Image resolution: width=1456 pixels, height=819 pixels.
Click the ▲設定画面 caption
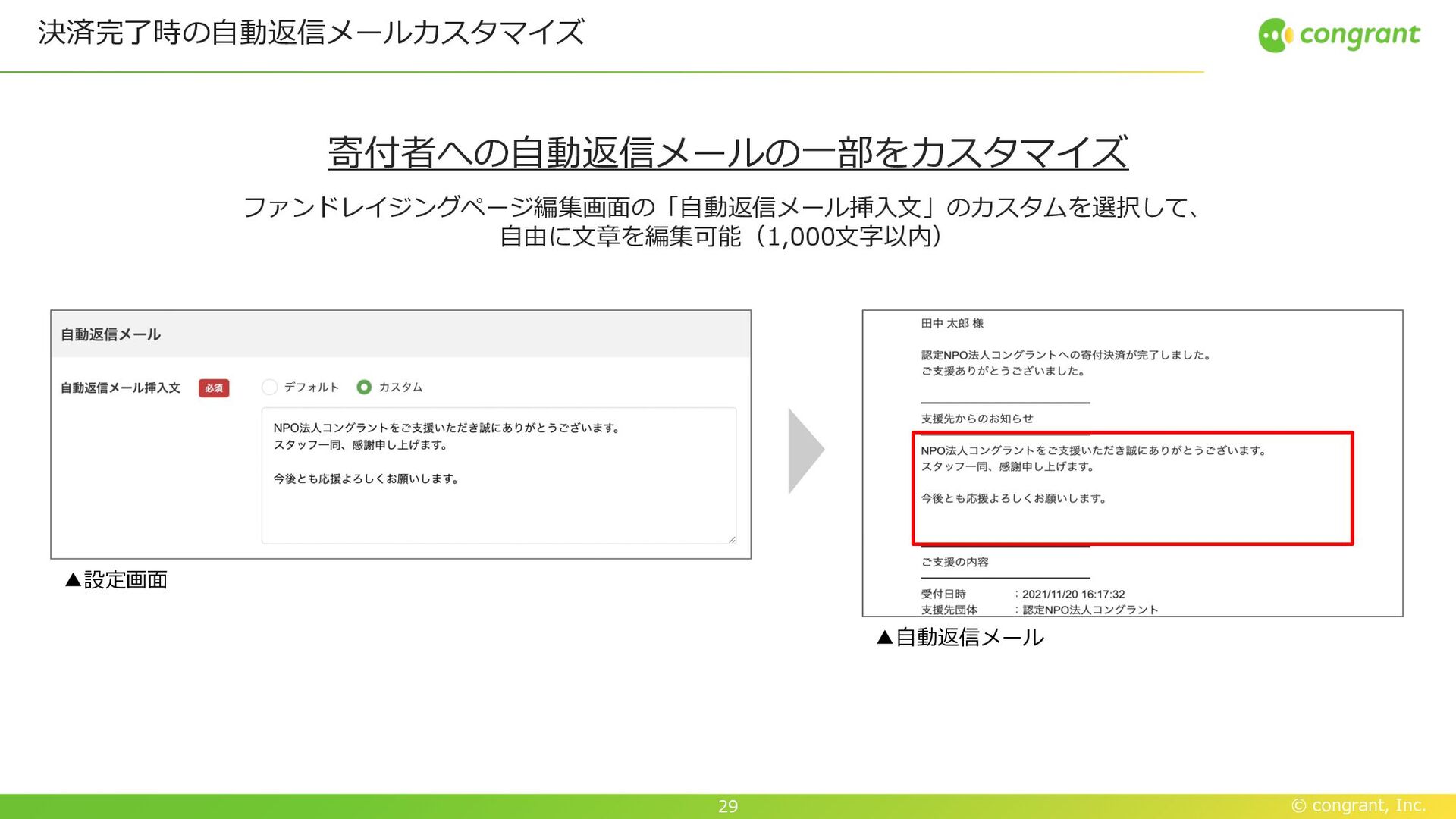(x=116, y=580)
